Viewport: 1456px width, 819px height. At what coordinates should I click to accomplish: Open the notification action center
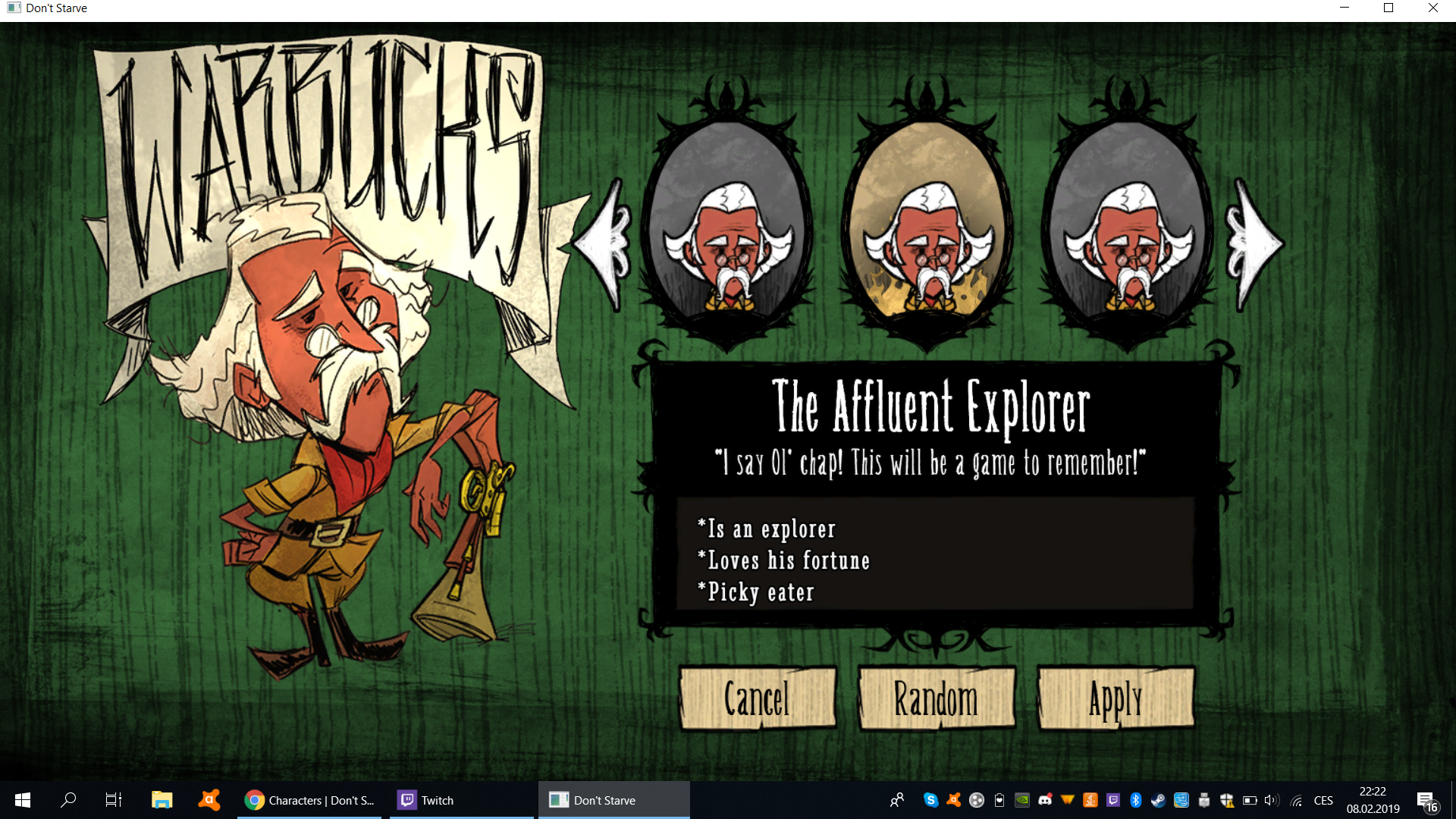(x=1426, y=800)
